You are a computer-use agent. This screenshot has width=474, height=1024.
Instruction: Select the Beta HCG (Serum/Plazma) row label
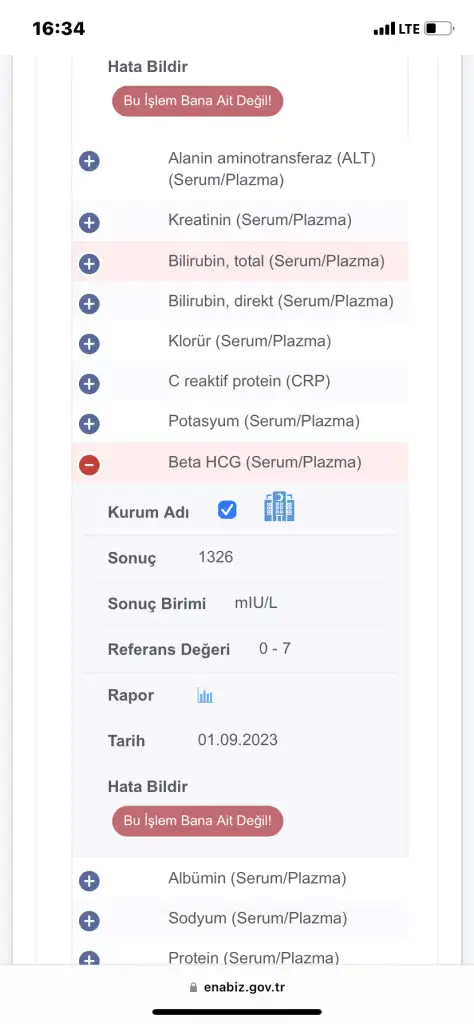click(x=264, y=462)
